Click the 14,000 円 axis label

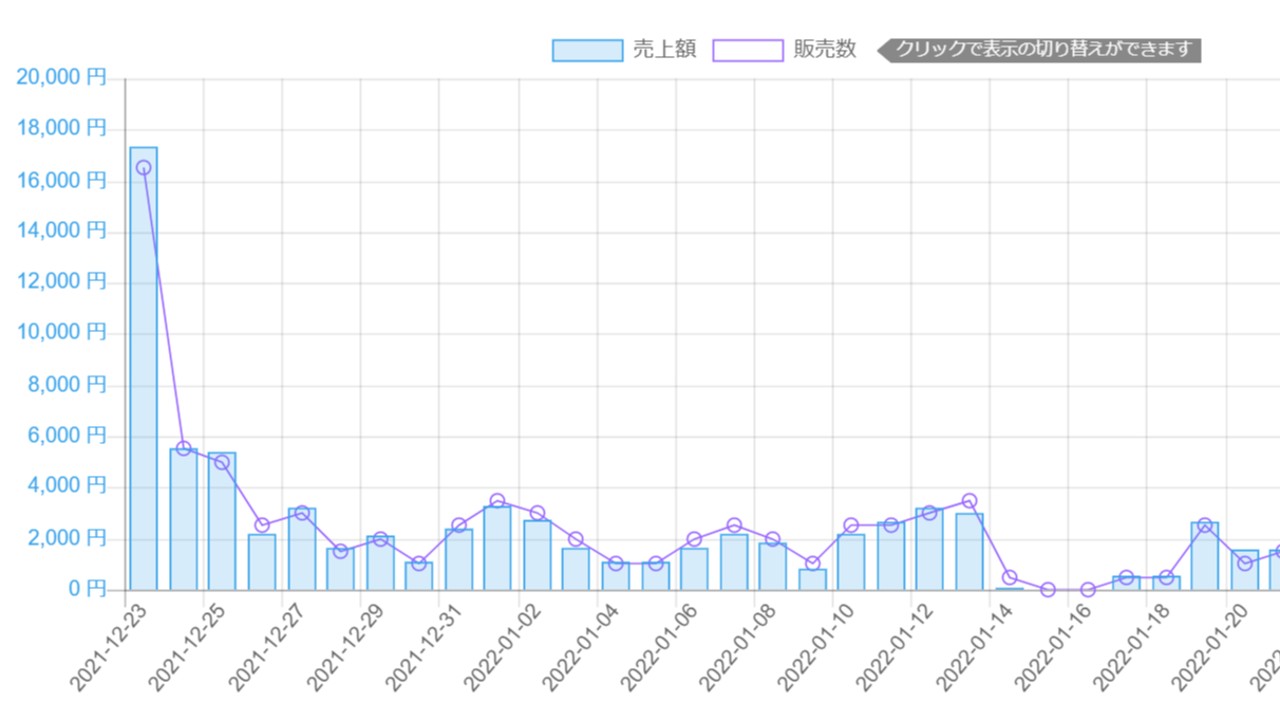[62, 231]
